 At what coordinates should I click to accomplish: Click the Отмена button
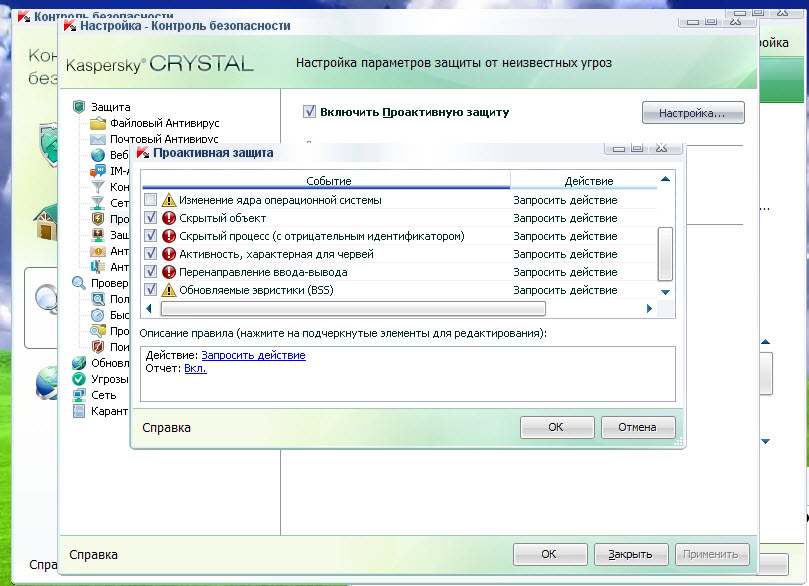[638, 427]
